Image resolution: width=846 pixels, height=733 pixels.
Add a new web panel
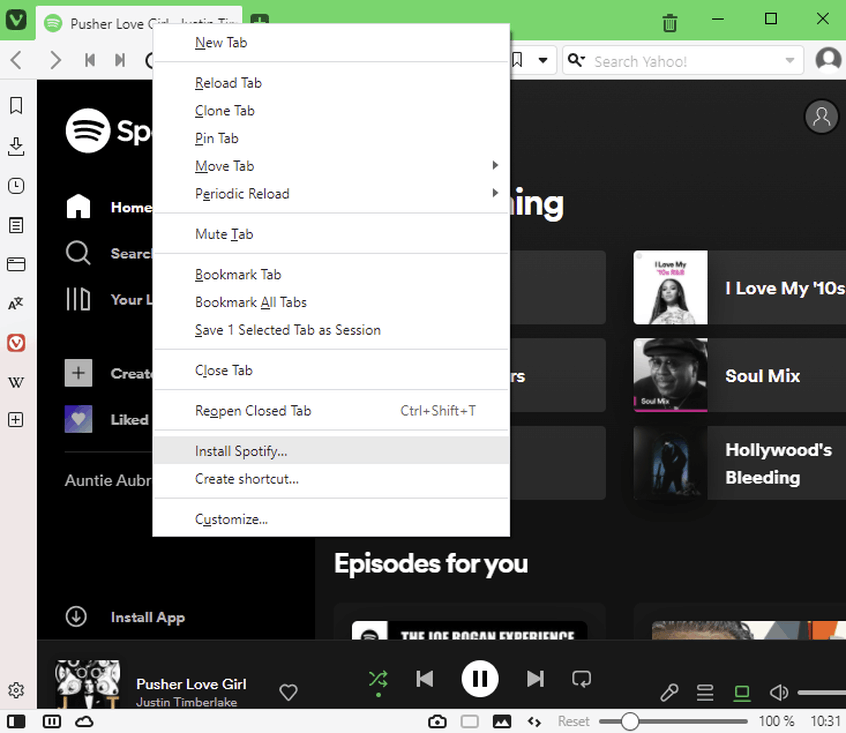click(16, 420)
